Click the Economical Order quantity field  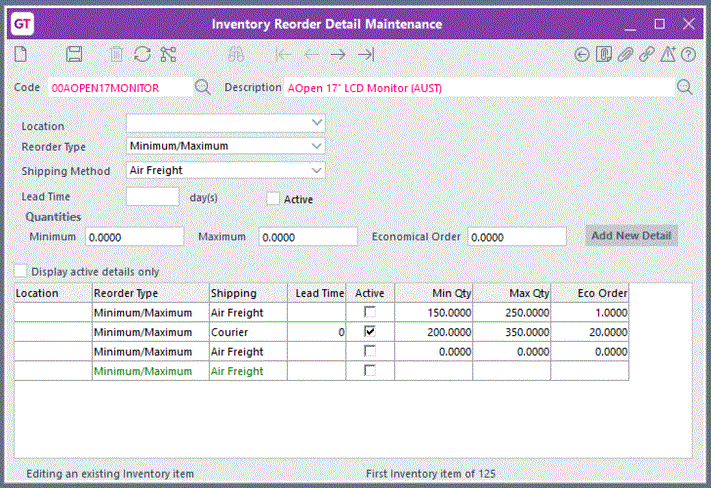(516, 237)
